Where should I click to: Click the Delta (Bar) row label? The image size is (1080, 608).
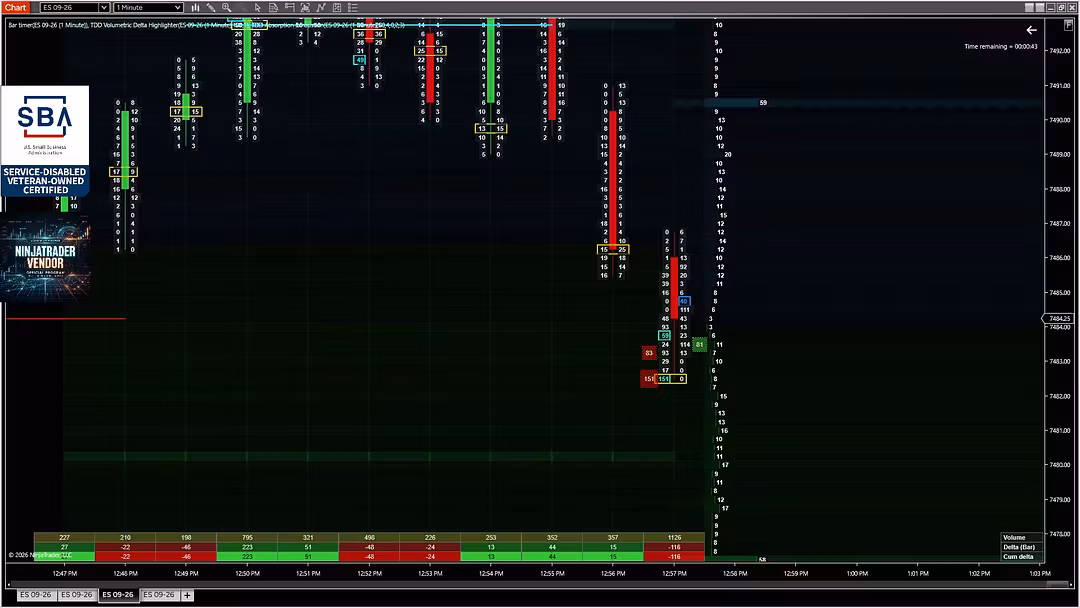[1019, 547]
